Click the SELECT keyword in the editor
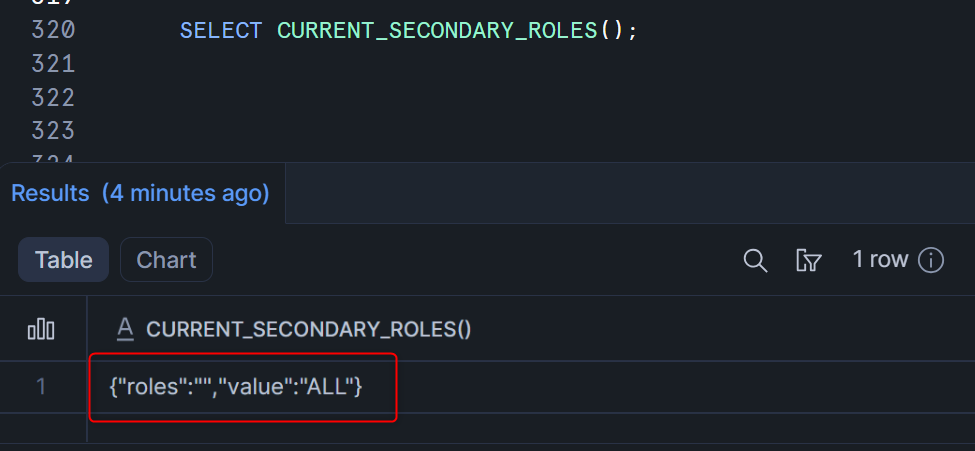The height and width of the screenshot is (451, 975). pos(221,30)
